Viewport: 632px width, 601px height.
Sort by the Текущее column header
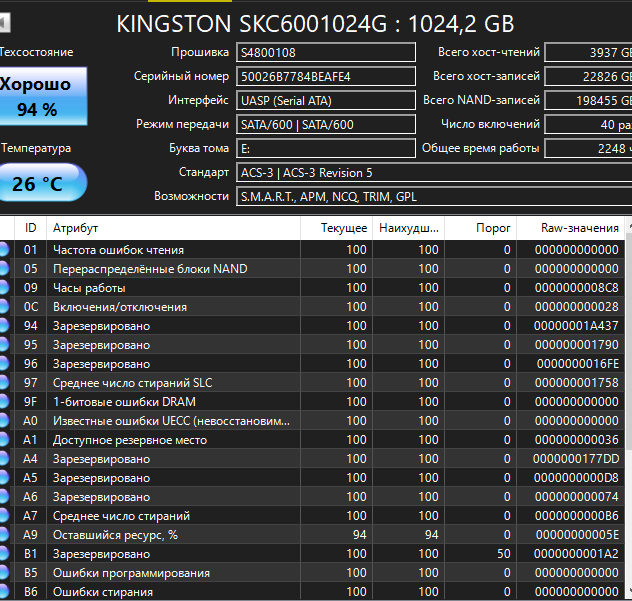click(337, 228)
